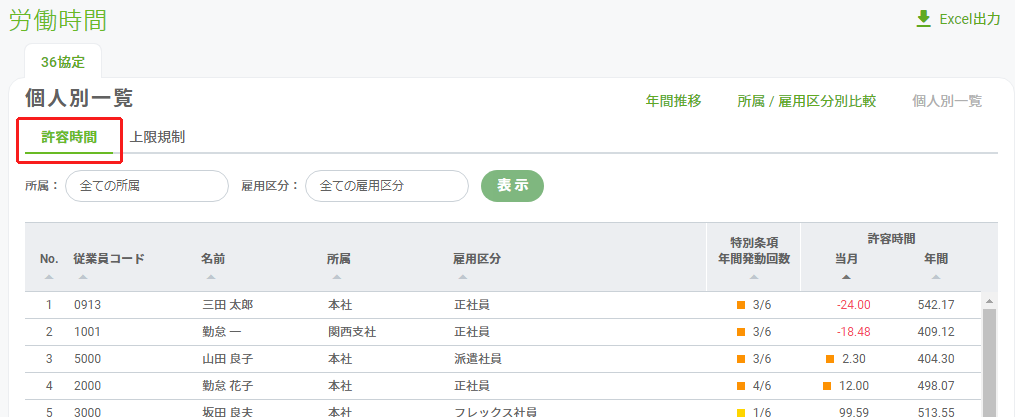Click the 99.59 monthly value
The height and width of the screenshot is (417, 1015).
(x=855, y=412)
